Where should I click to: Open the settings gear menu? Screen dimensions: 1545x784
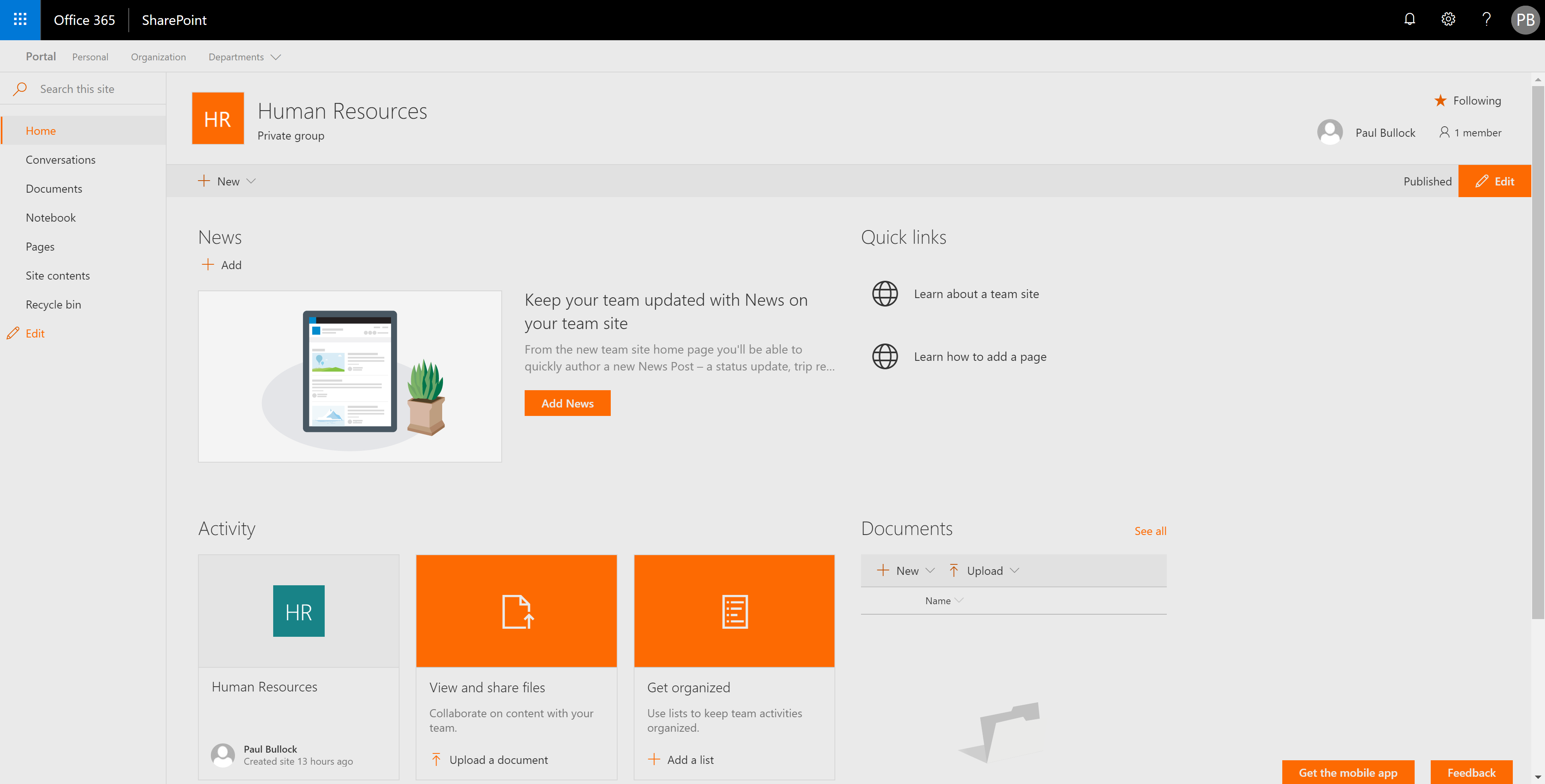pos(1448,20)
